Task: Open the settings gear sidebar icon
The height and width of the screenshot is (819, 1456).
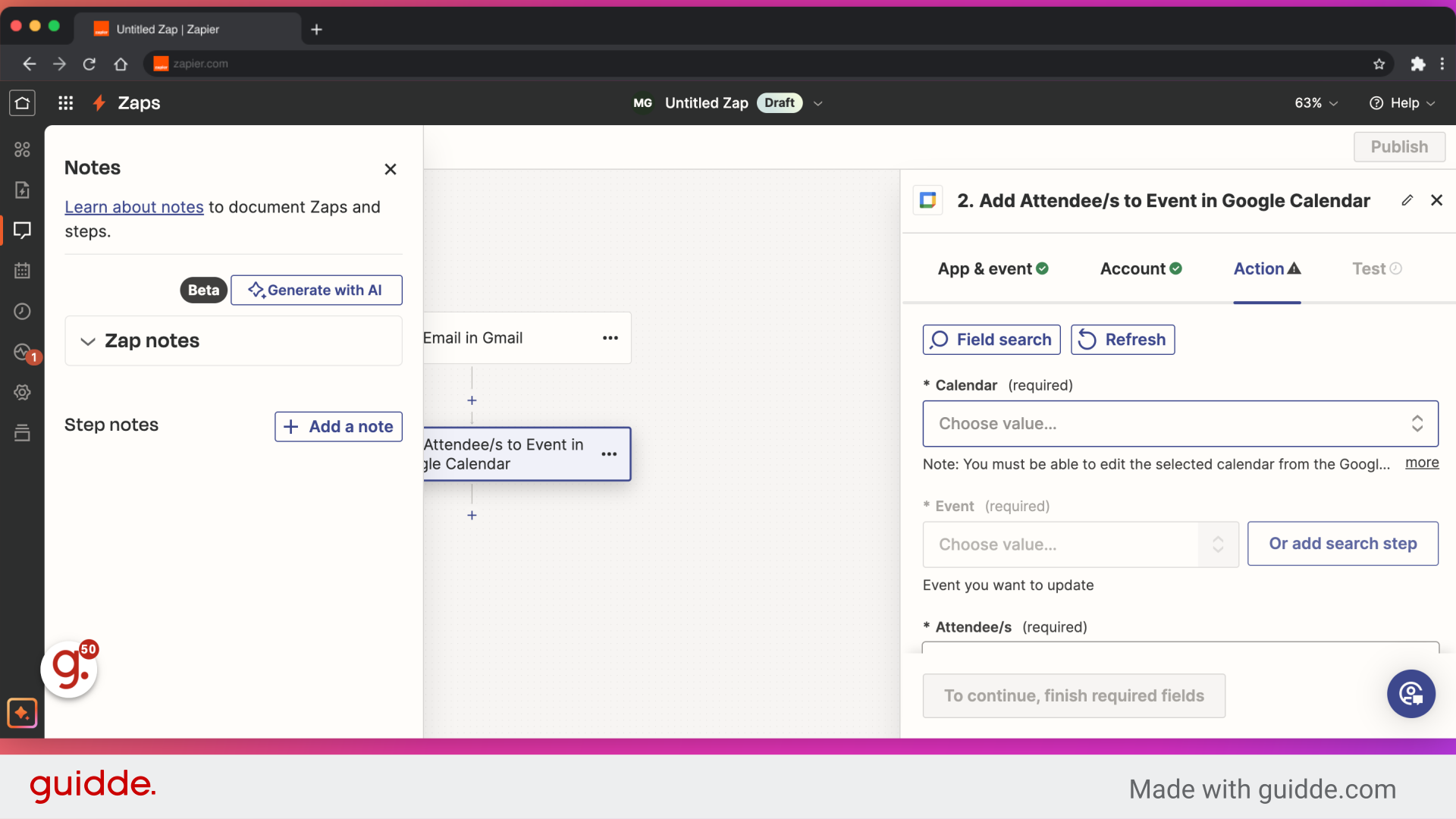Action: [22, 392]
